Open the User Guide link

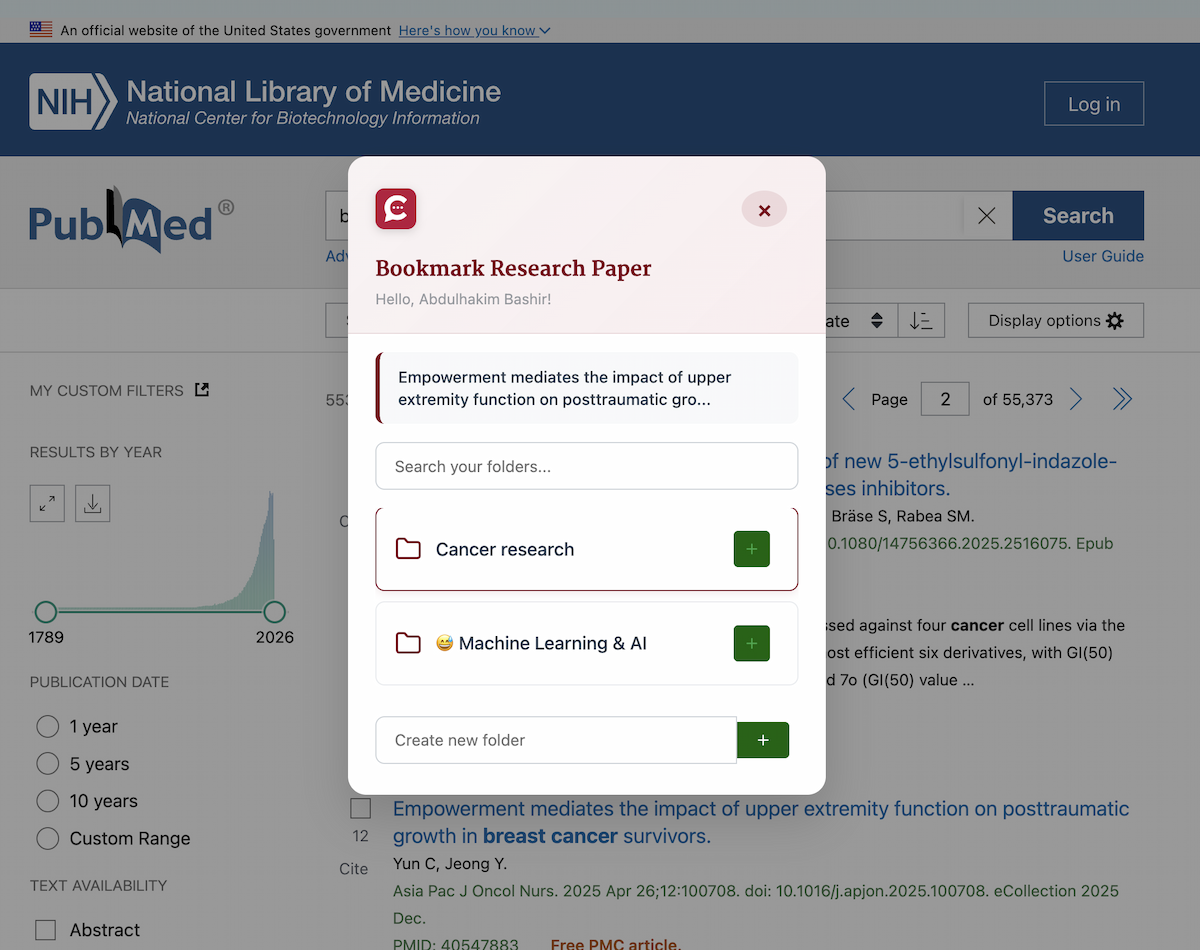[1103, 256]
